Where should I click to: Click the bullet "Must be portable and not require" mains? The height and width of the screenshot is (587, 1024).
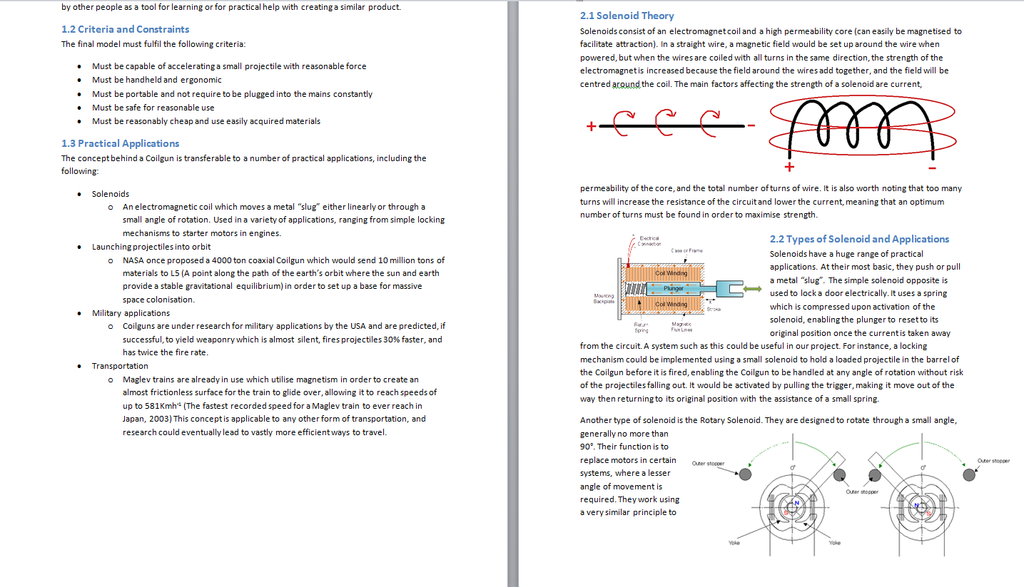pyautogui.click(x=232, y=94)
